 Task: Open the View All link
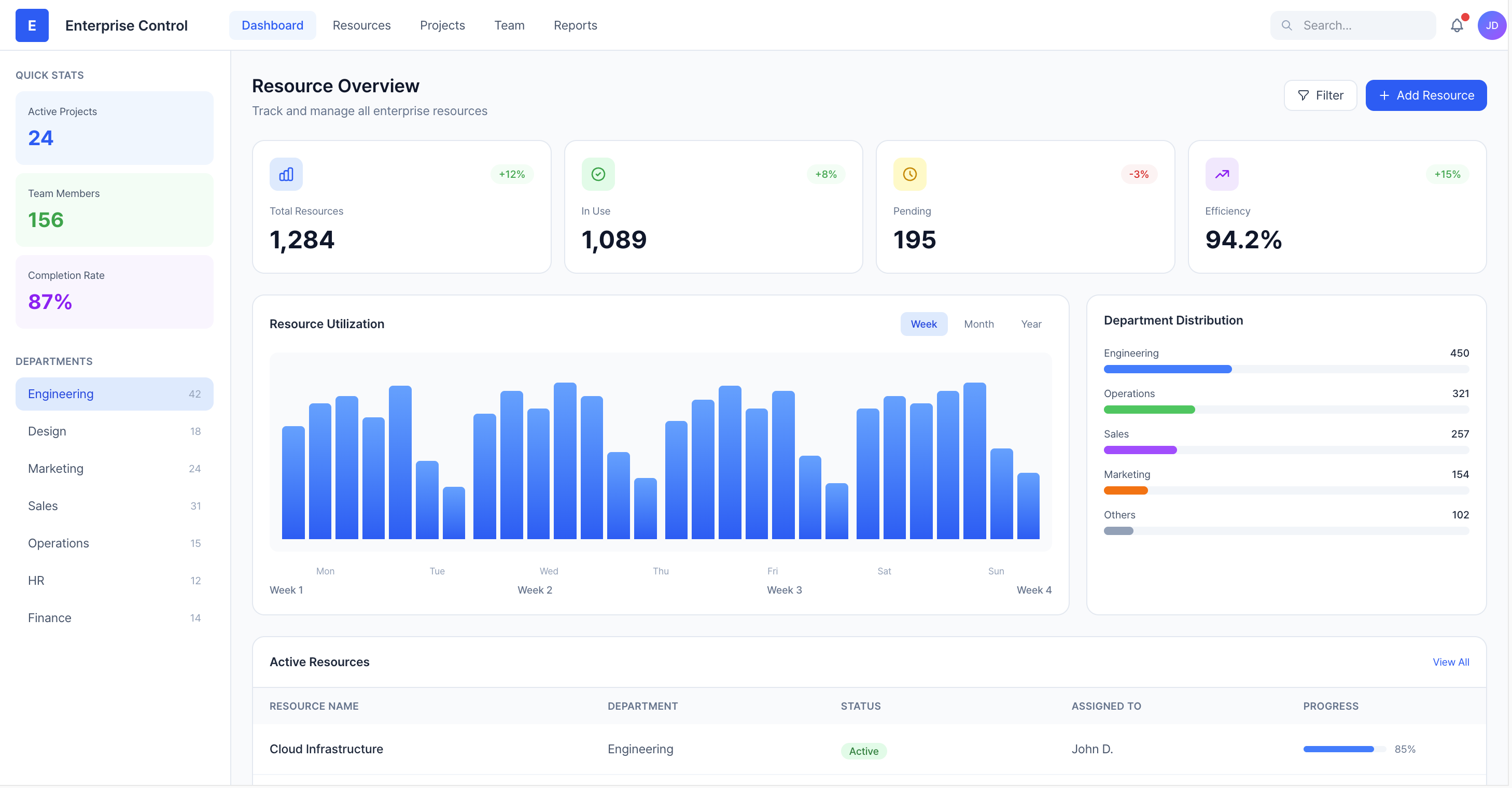pos(1450,662)
